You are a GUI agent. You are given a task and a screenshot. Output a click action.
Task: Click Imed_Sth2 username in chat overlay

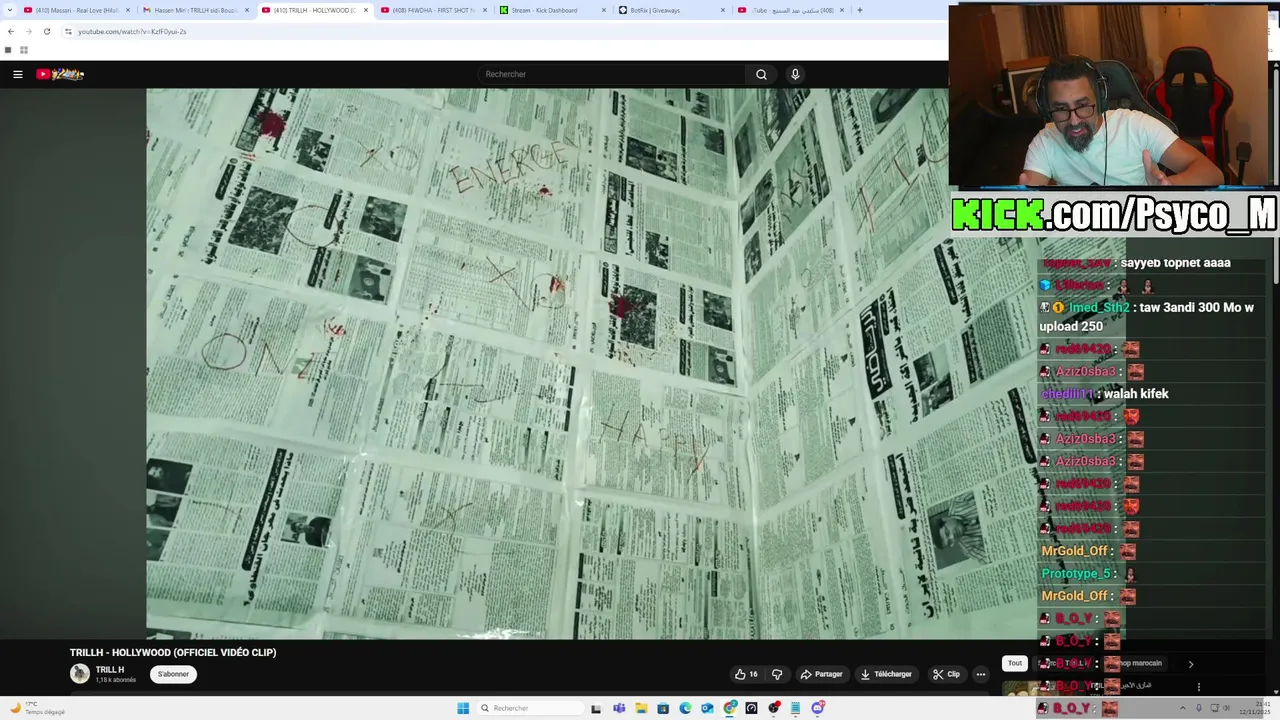pyautogui.click(x=1098, y=307)
